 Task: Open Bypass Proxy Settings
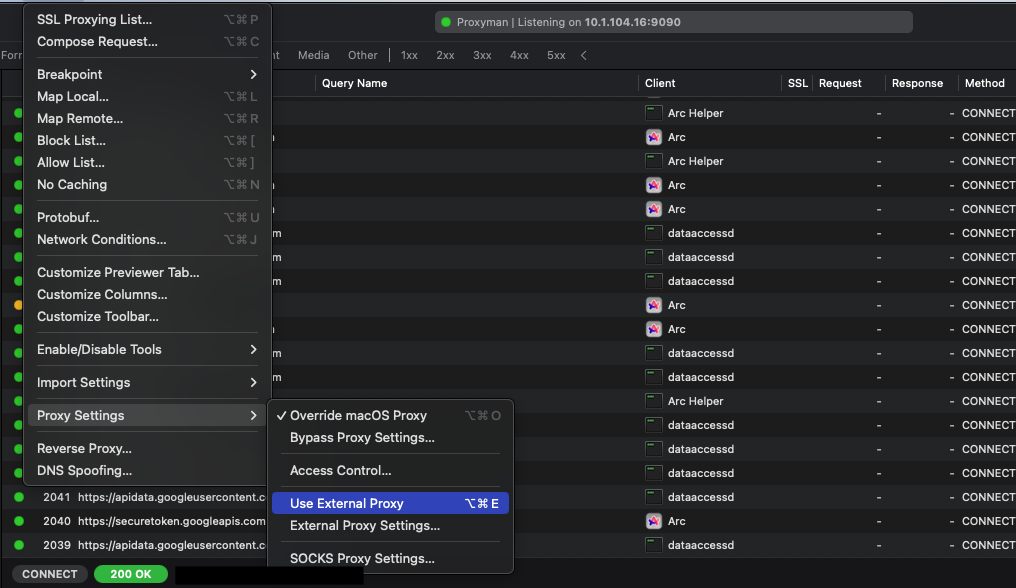390,438
